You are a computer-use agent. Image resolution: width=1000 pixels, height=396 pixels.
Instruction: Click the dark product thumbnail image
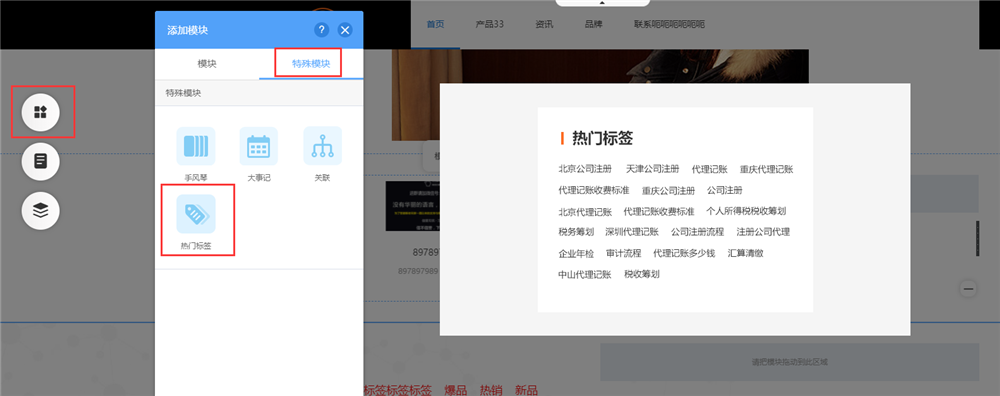point(412,206)
